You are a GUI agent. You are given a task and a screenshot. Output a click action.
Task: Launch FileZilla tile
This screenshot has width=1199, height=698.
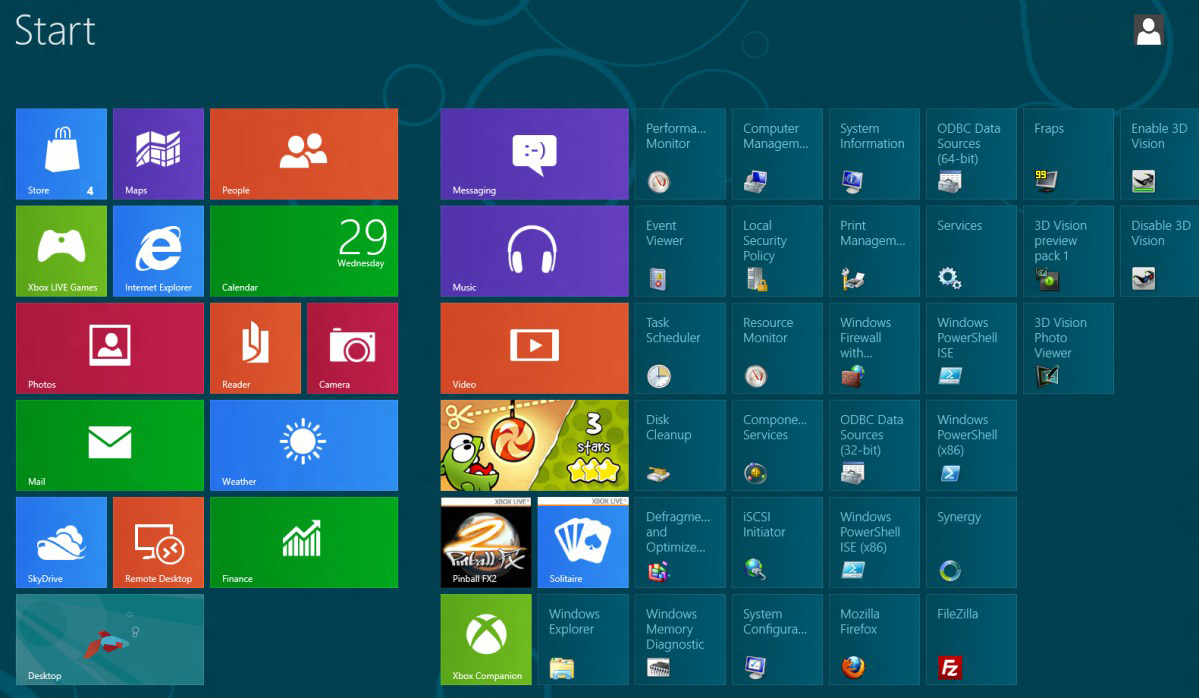pyautogui.click(x=971, y=639)
